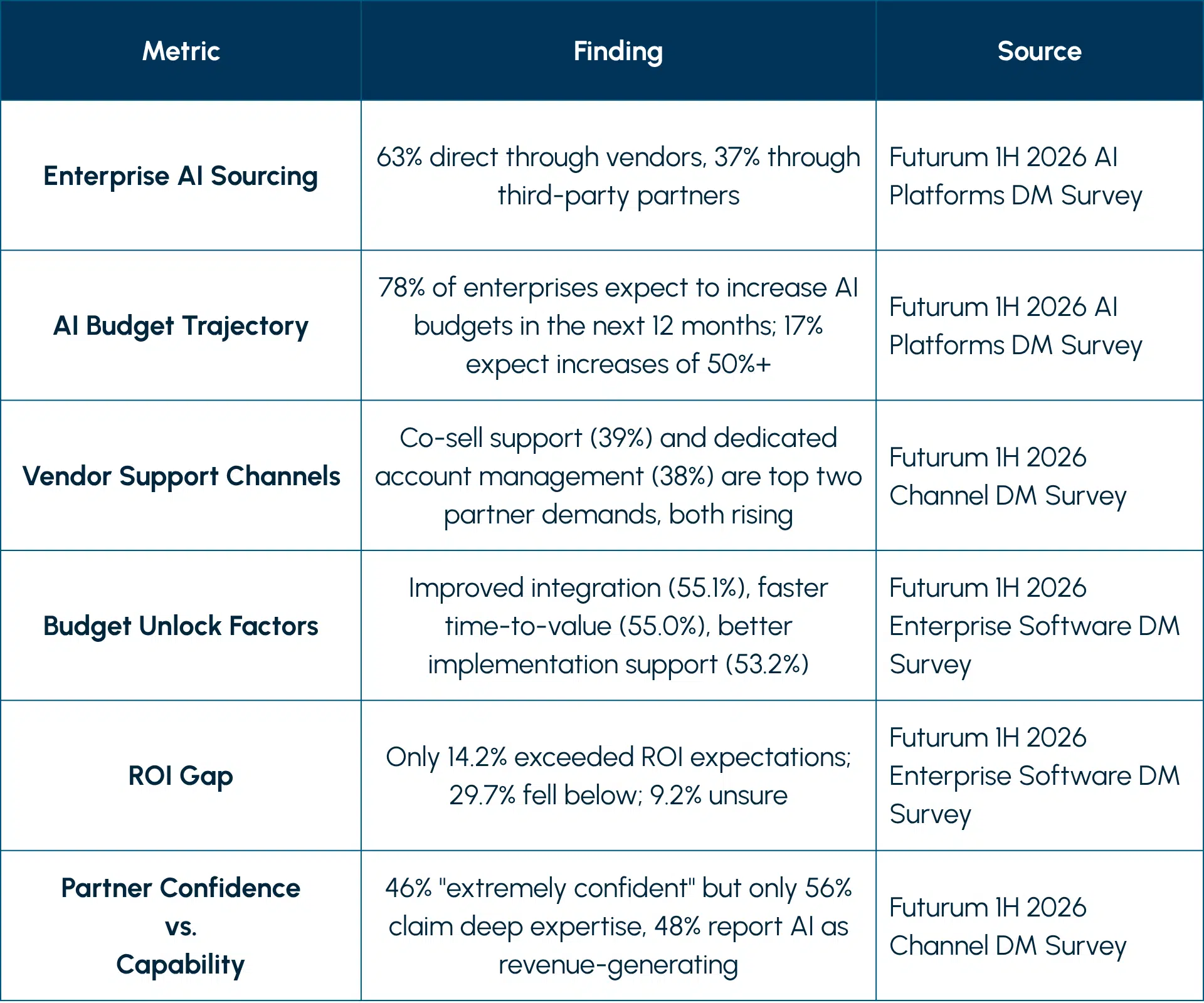Select the AI Budget Trajectory cell
The width and height of the screenshot is (1204, 1003).
[181, 326]
